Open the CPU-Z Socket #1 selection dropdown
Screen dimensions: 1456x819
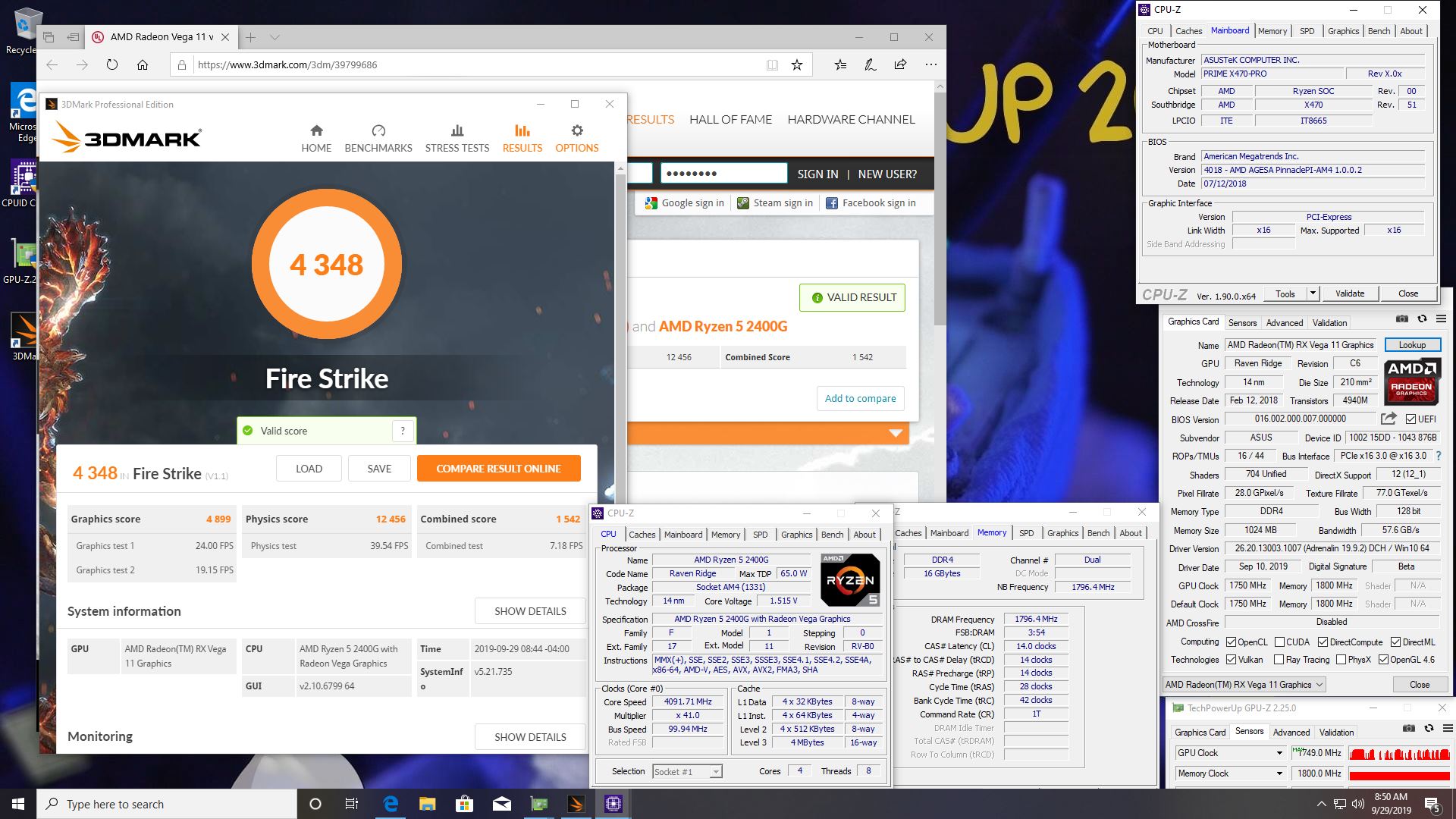(x=687, y=772)
